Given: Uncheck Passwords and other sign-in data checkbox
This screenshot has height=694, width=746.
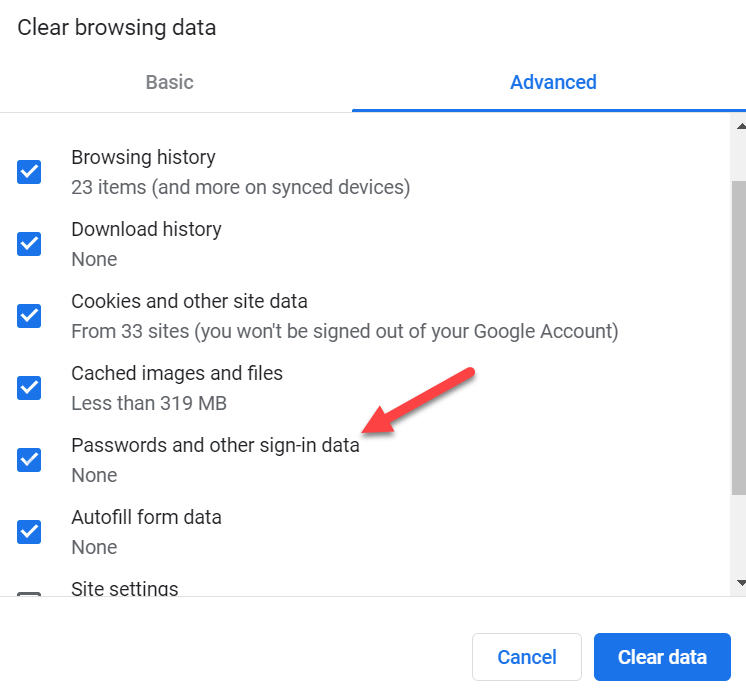Looking at the screenshot, I should [x=29, y=460].
